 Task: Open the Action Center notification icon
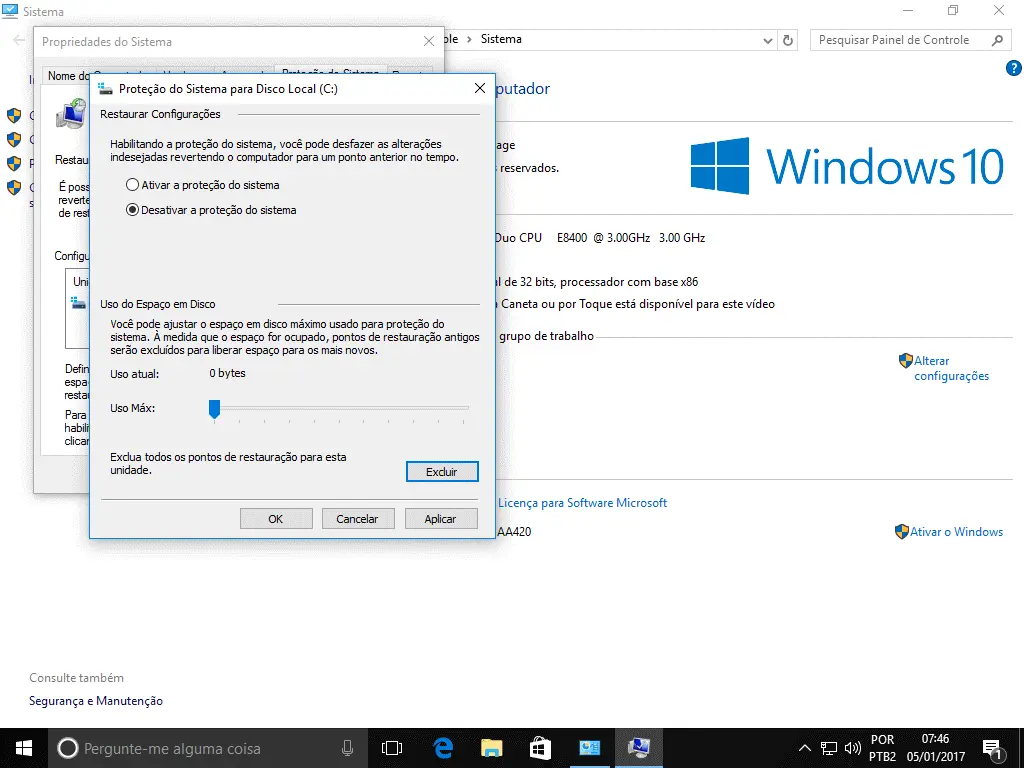coord(992,748)
